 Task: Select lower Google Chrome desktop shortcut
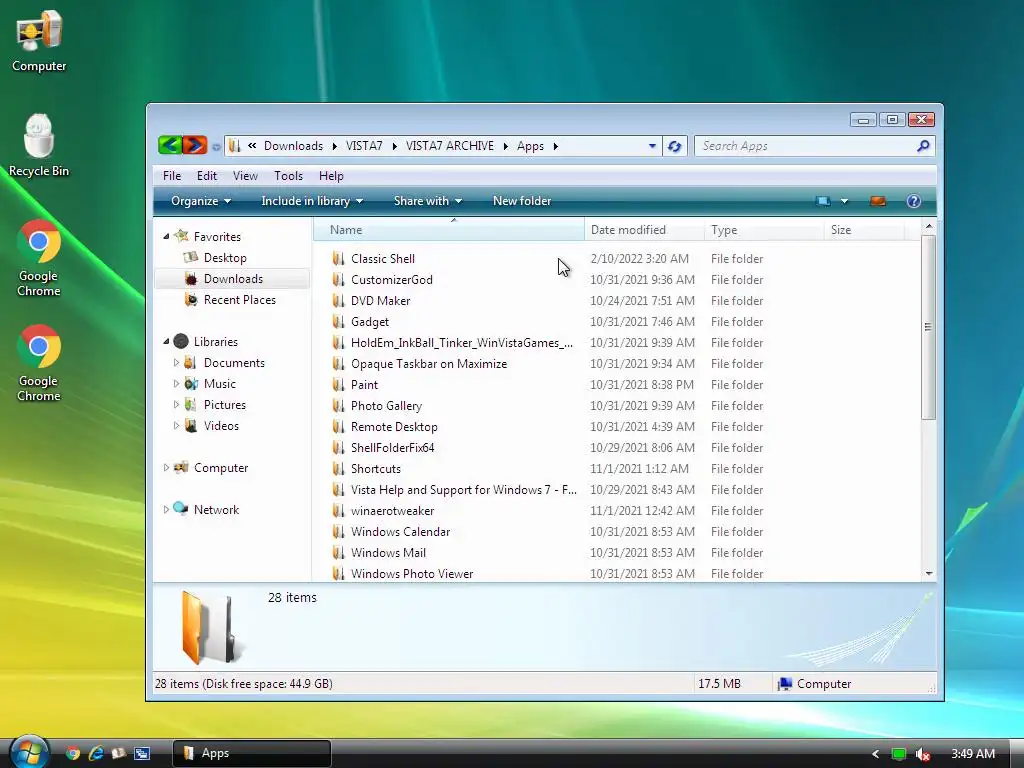(x=39, y=364)
